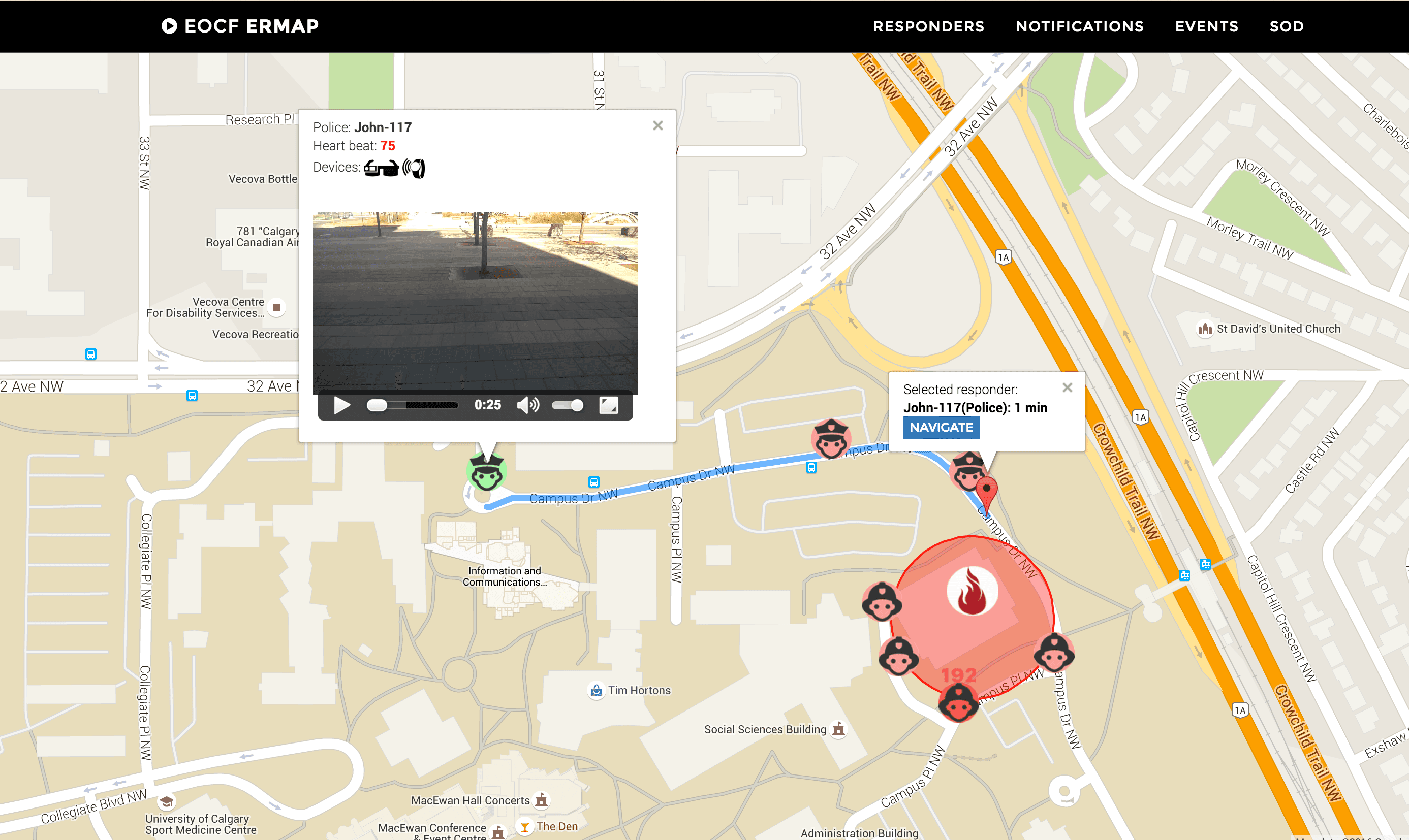The width and height of the screenshot is (1409, 840).
Task: Close the Selected responder popup
Action: click(x=1067, y=387)
